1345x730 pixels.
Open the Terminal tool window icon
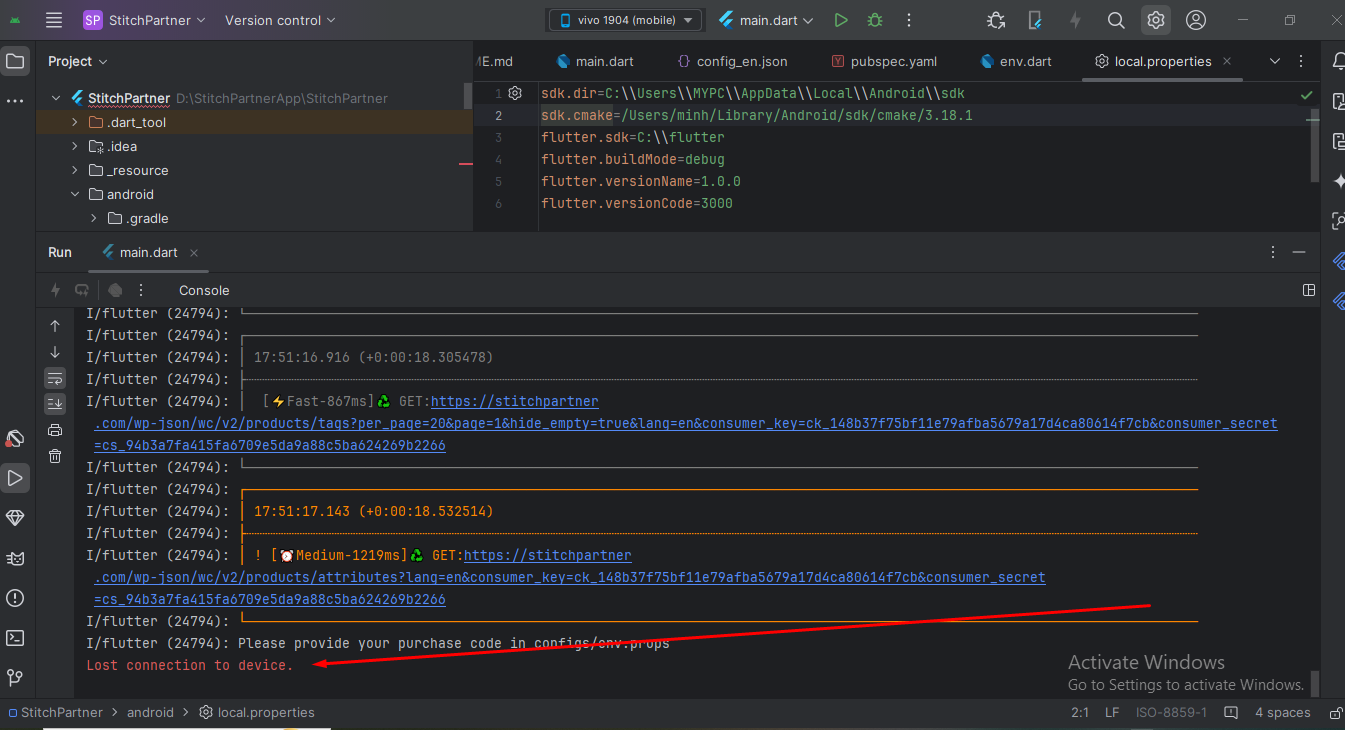pyautogui.click(x=15, y=638)
